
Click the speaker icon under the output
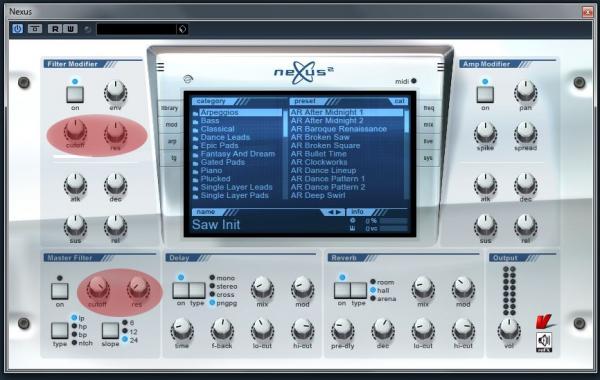(544, 341)
